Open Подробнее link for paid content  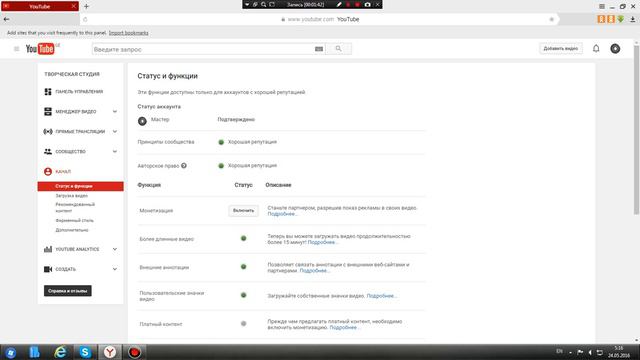[x=344, y=327]
